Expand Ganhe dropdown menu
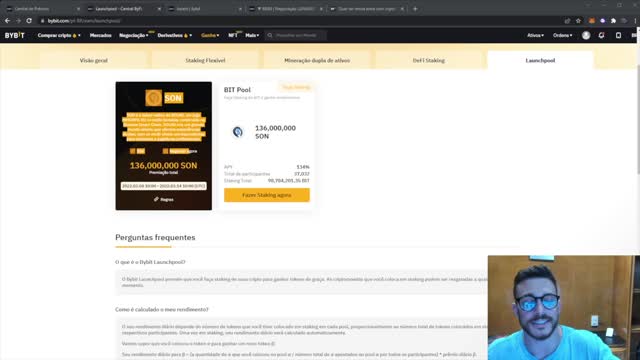 [x=210, y=36]
